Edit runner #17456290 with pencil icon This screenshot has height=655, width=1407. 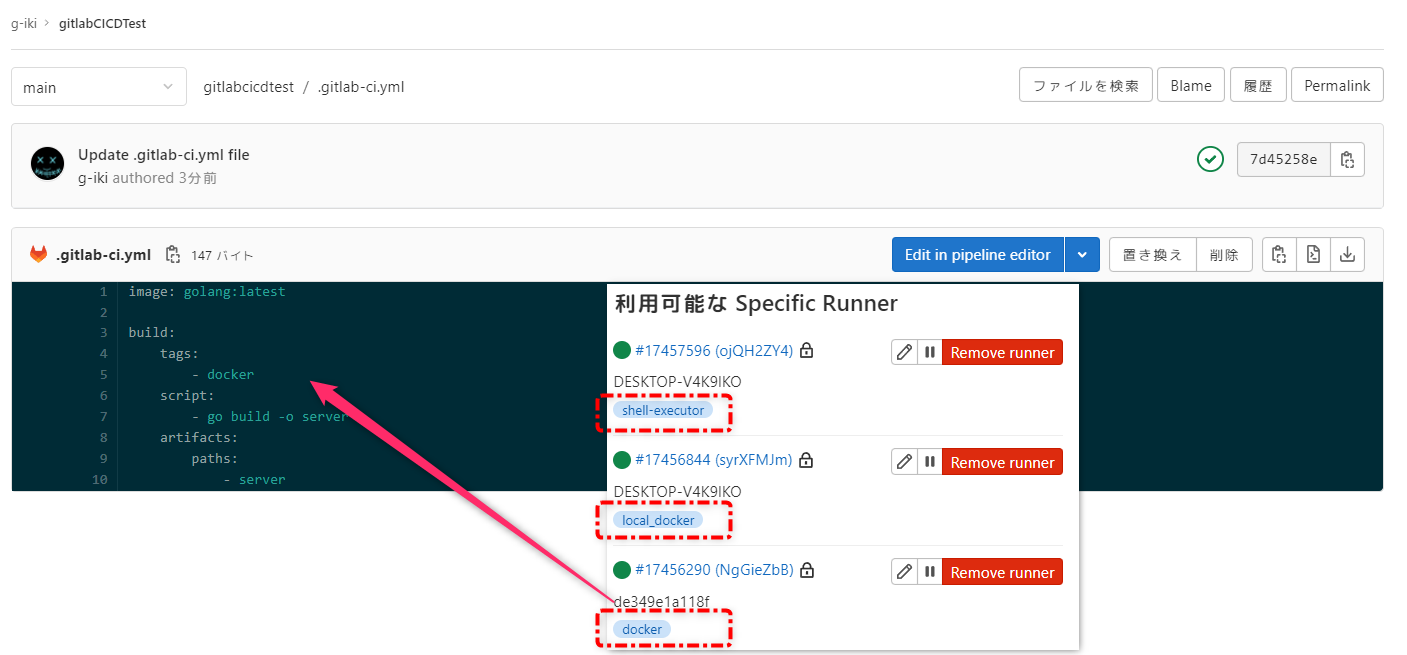(904, 572)
